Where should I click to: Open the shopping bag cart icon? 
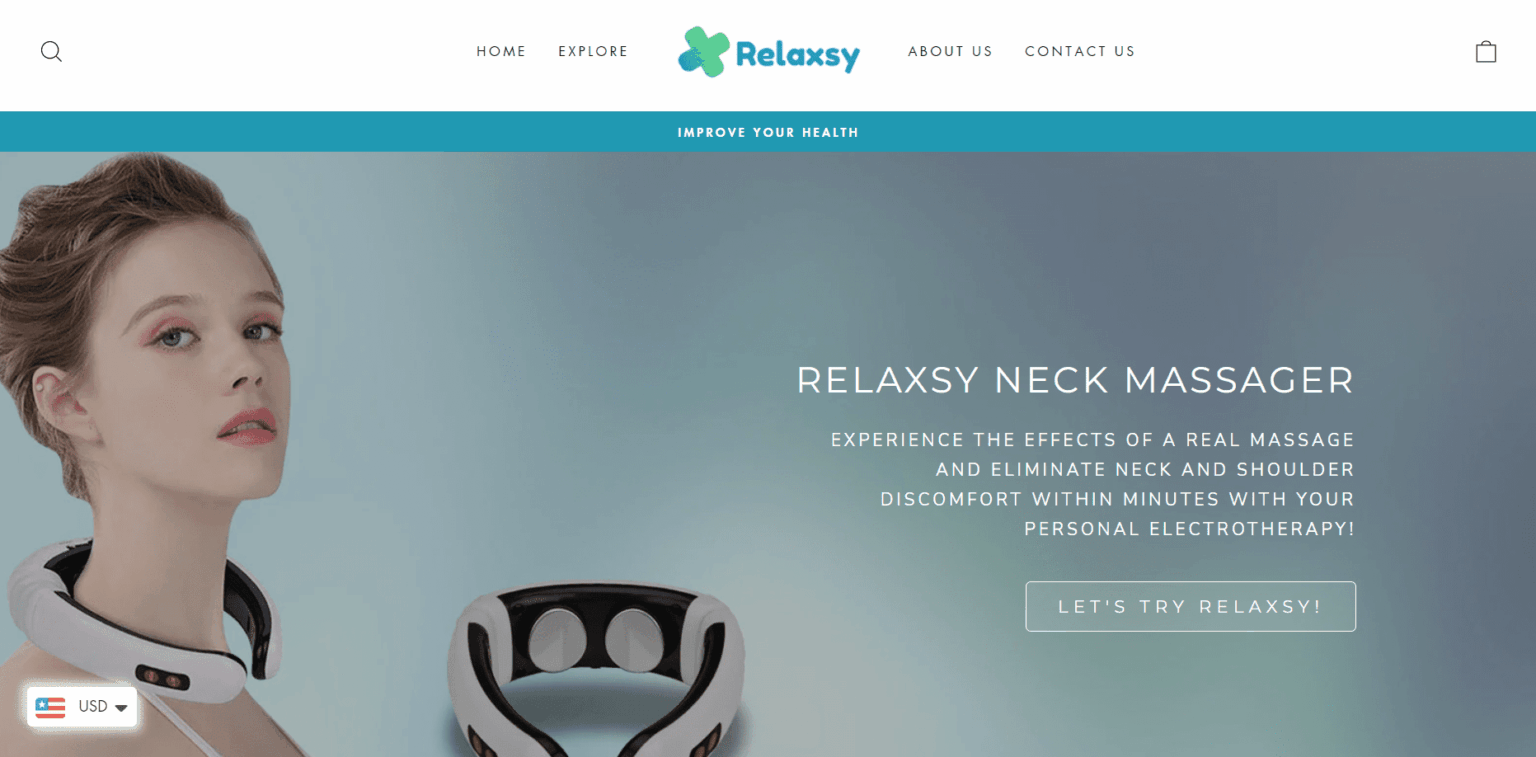[1486, 51]
